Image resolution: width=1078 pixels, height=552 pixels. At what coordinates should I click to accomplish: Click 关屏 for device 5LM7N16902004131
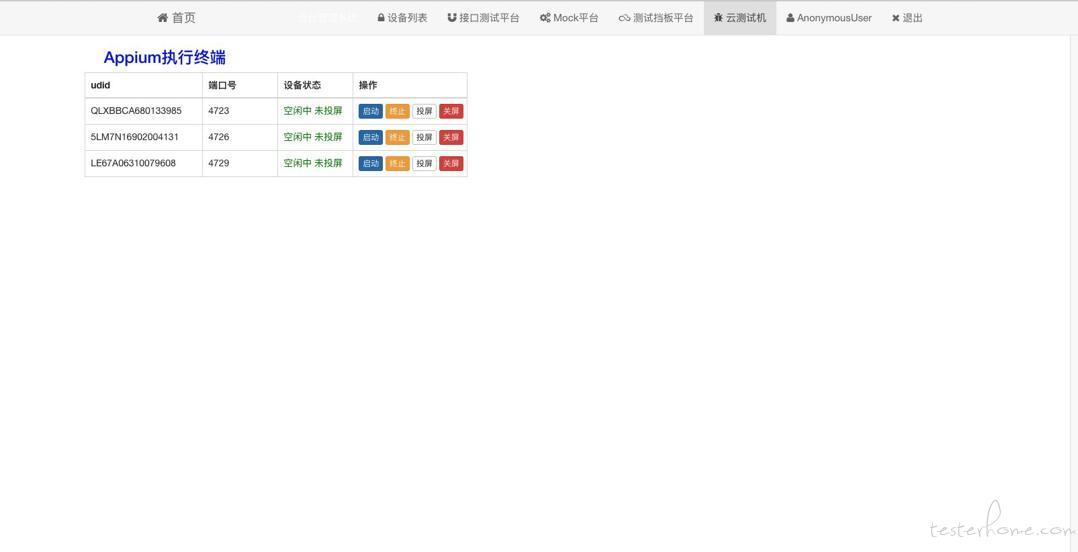click(x=451, y=137)
